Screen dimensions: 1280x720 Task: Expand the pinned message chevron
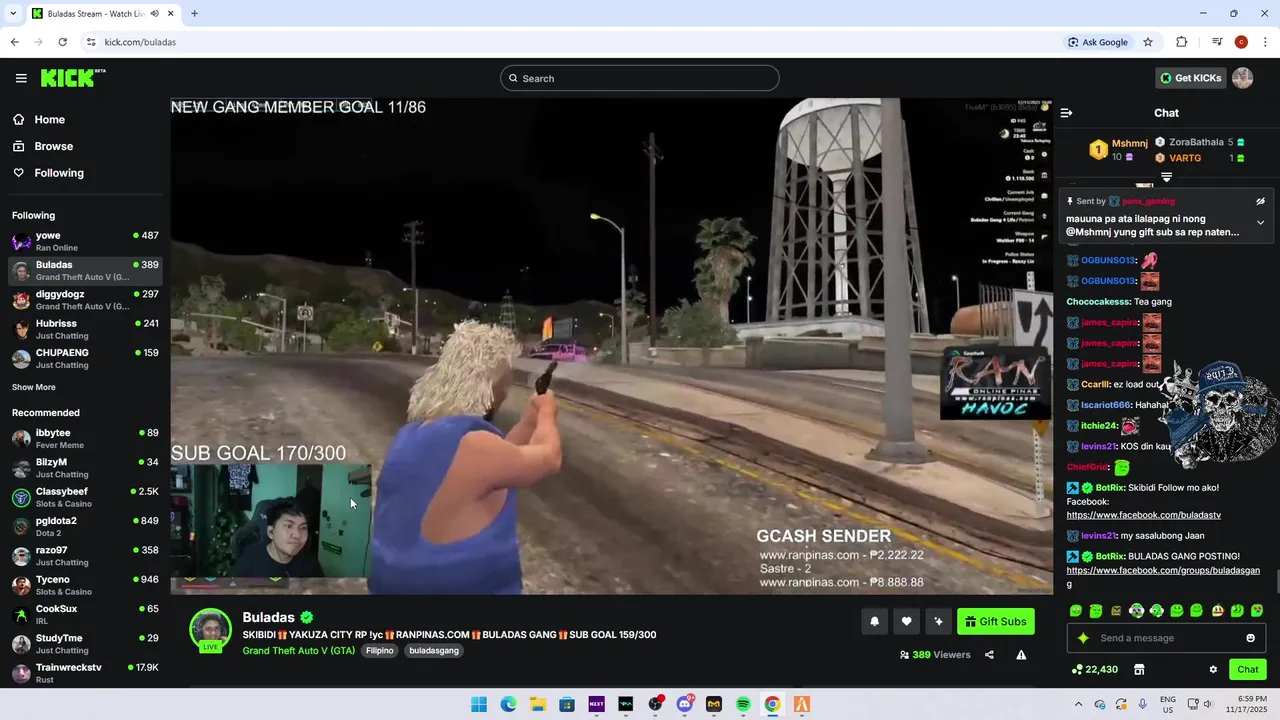(x=1260, y=222)
